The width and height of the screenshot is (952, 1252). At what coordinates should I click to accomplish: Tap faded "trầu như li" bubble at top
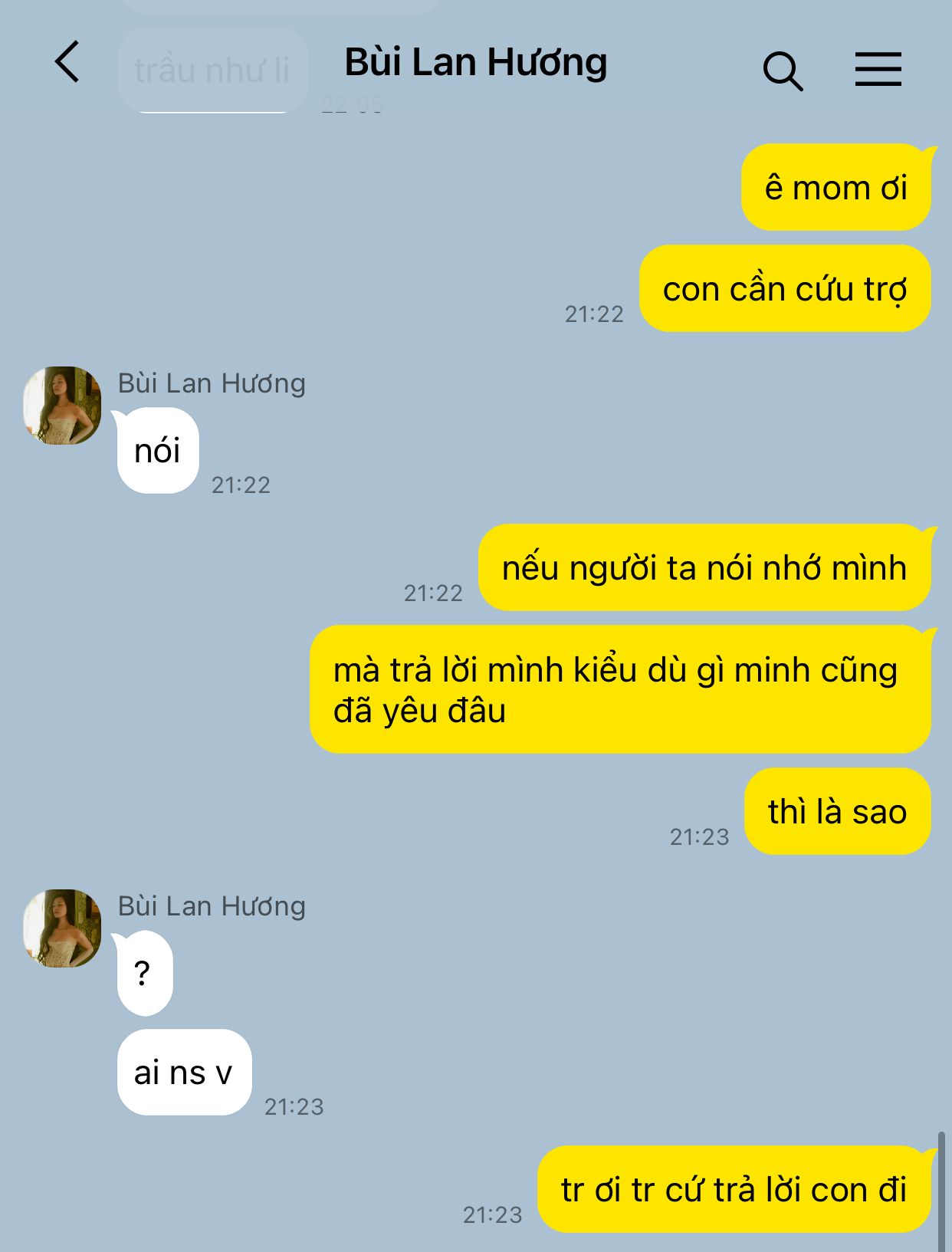click(212, 71)
